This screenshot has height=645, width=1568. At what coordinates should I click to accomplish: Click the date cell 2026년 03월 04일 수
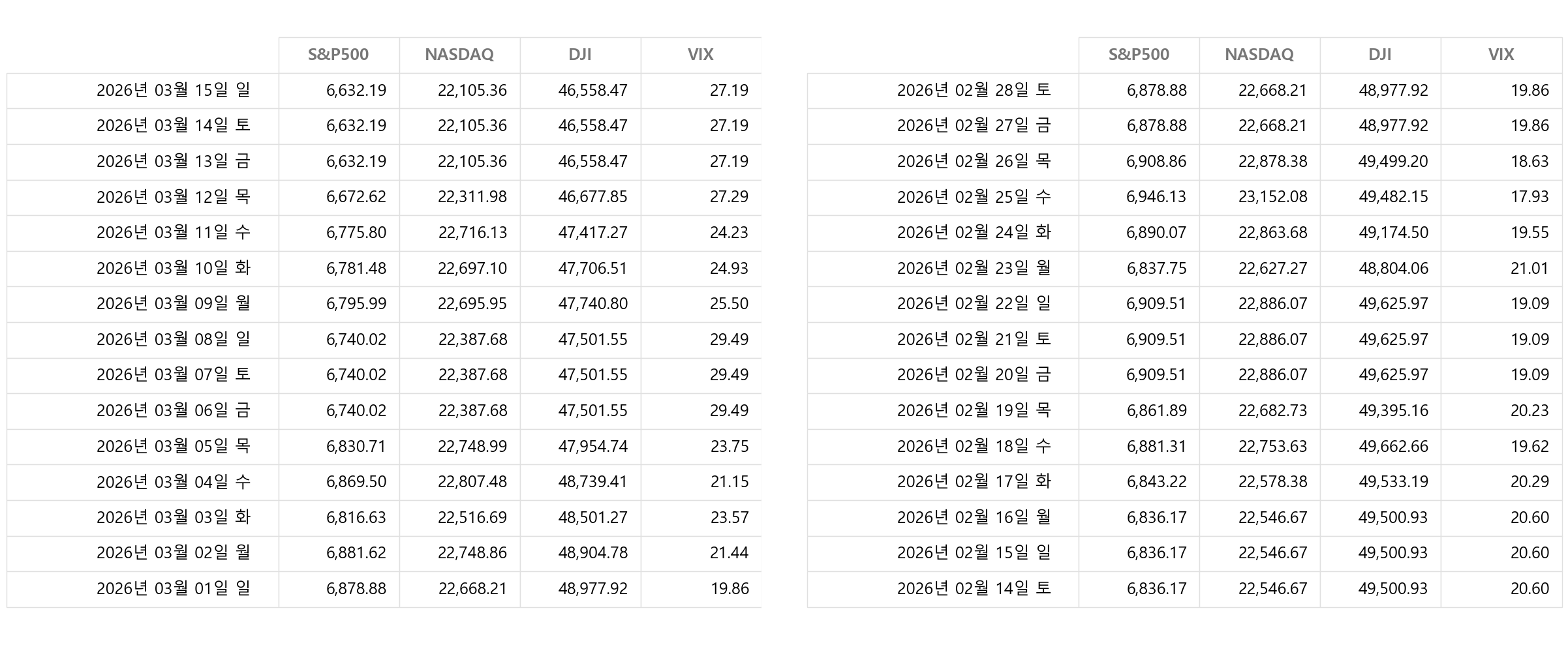click(173, 482)
